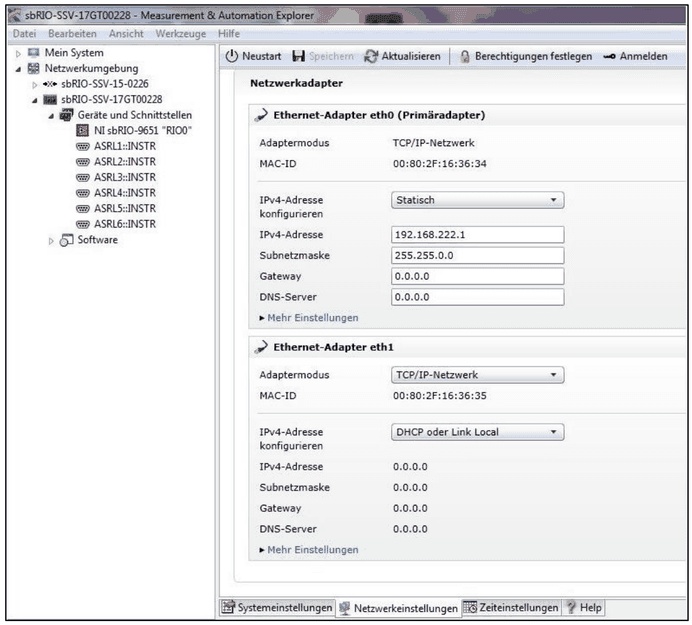Click the ASRL6::INSTR serial port icon

point(83,224)
